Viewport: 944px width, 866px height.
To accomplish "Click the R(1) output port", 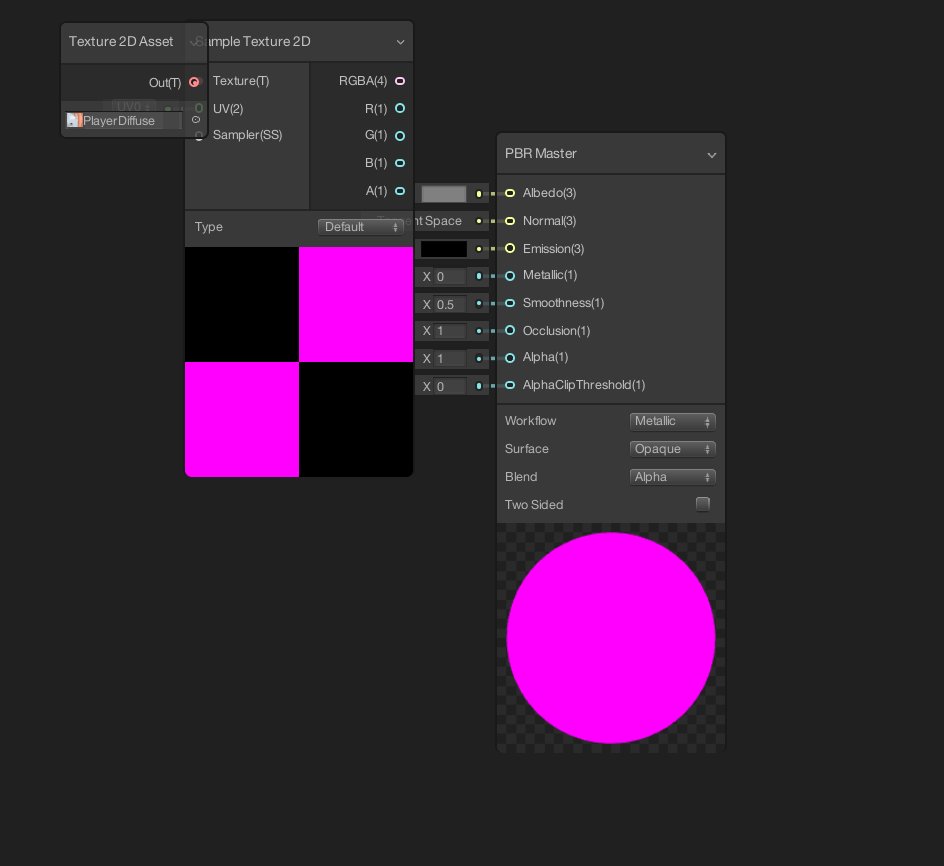I will coord(400,108).
